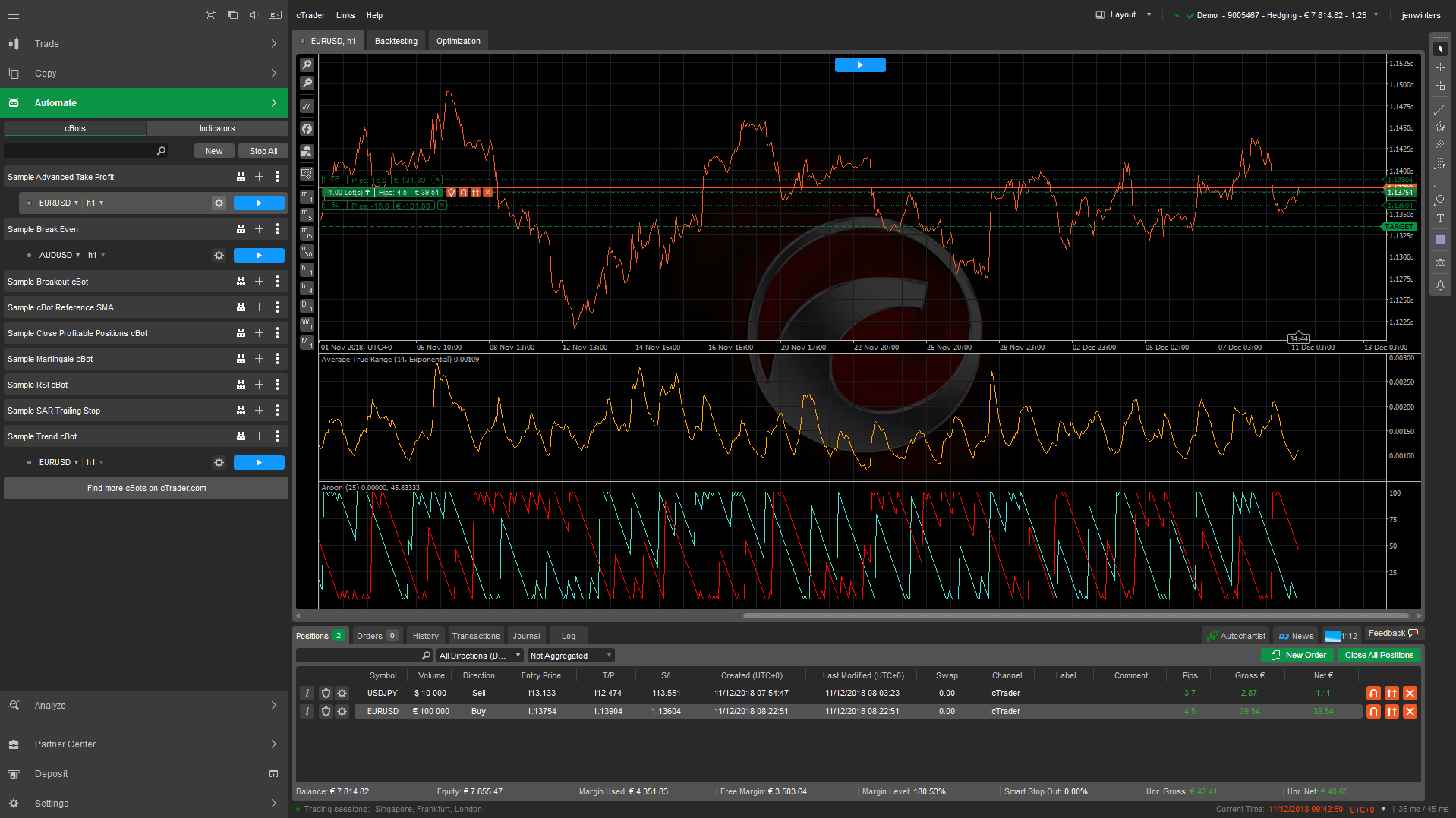This screenshot has width=1456, height=818.
Task: Open the UTC+0 timezone dropdown
Action: click(x=1368, y=810)
